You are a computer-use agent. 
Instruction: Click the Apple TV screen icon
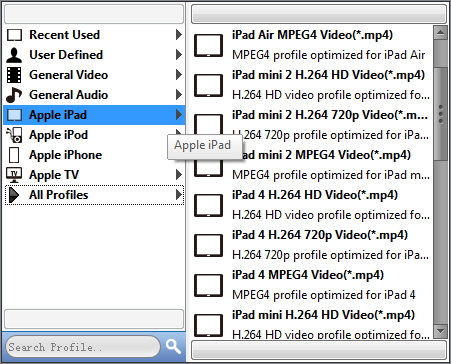pyautogui.click(x=14, y=175)
